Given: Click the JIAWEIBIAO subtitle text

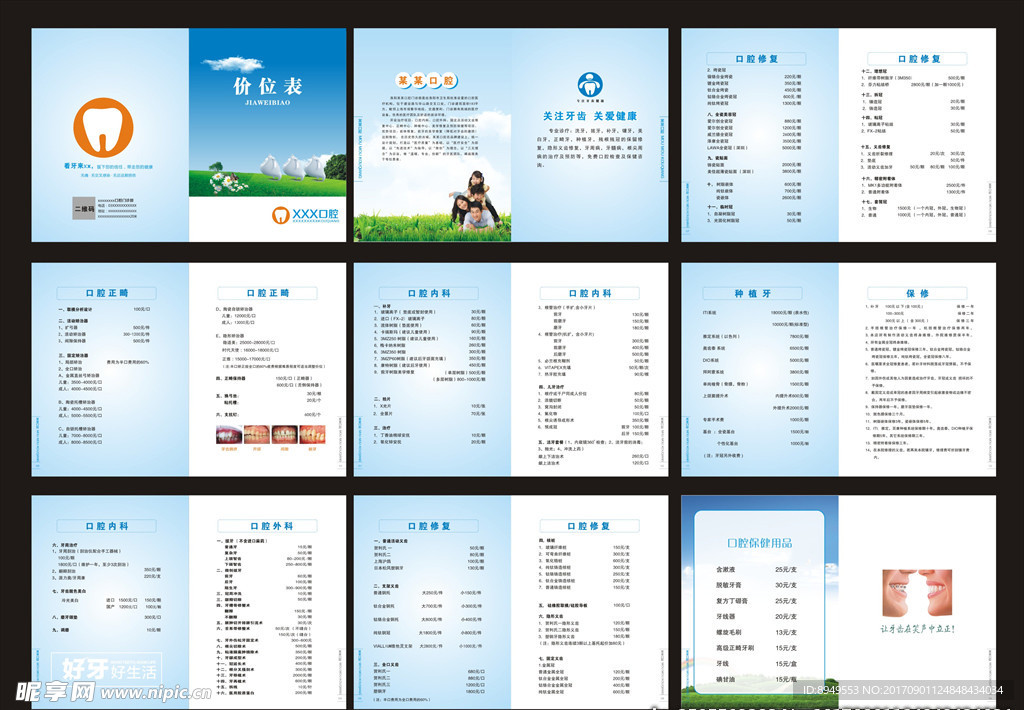Looking at the screenshot, I should pyautogui.click(x=268, y=103).
